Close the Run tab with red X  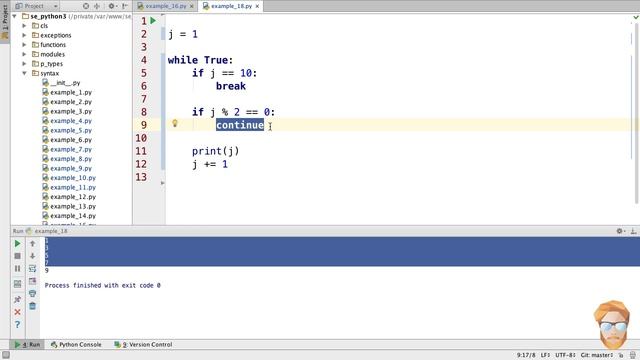click(x=17, y=312)
